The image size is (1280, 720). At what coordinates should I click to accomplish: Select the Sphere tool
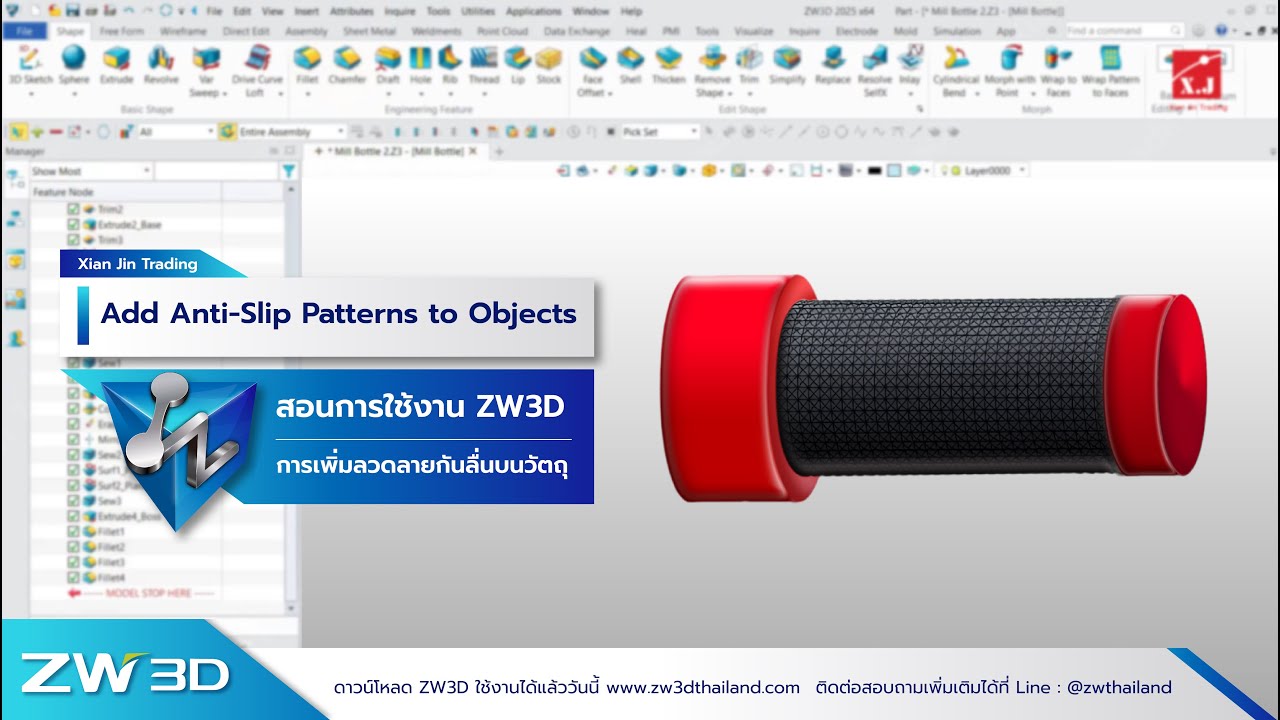click(73, 65)
